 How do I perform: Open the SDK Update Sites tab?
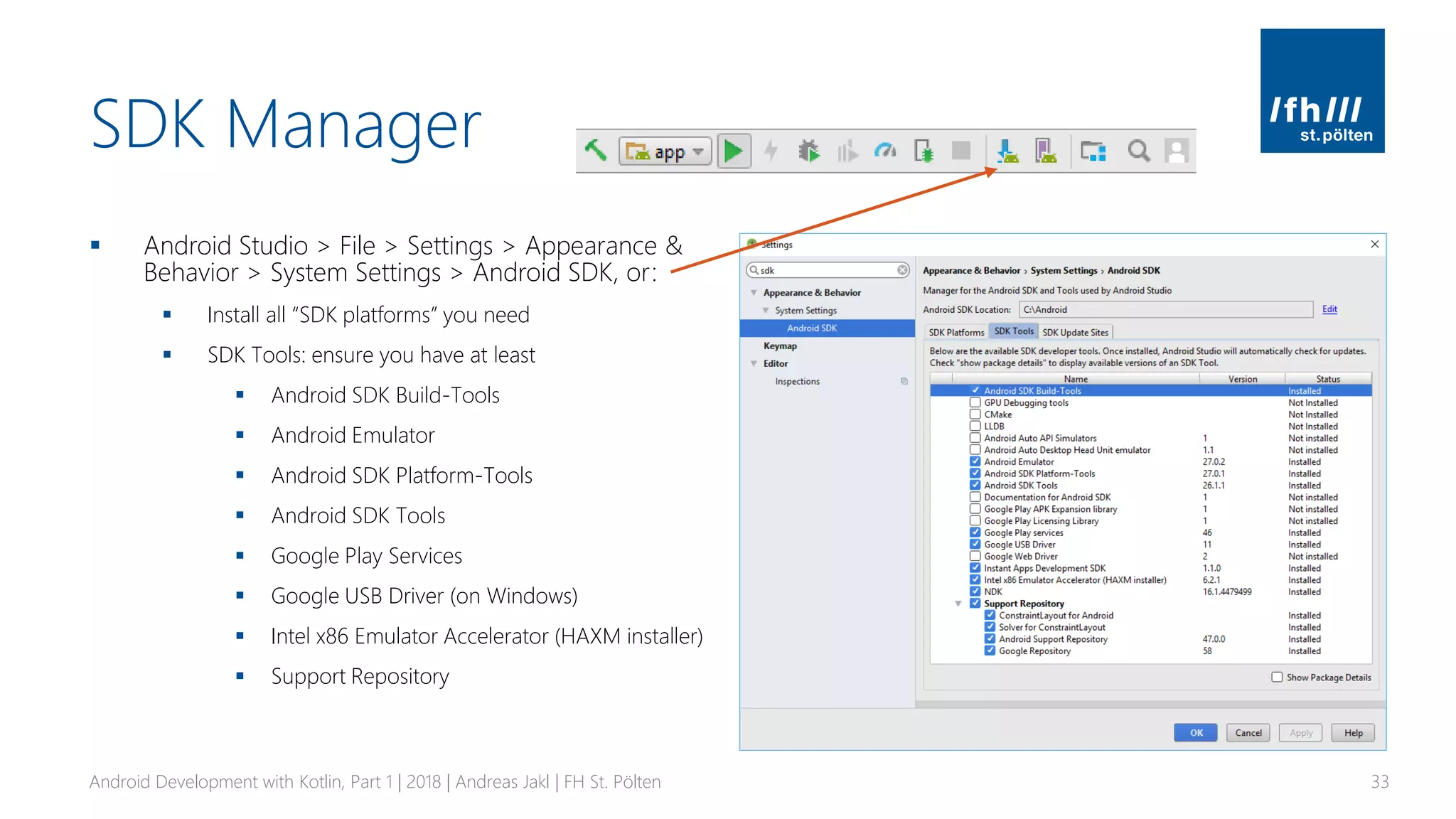tap(1075, 333)
